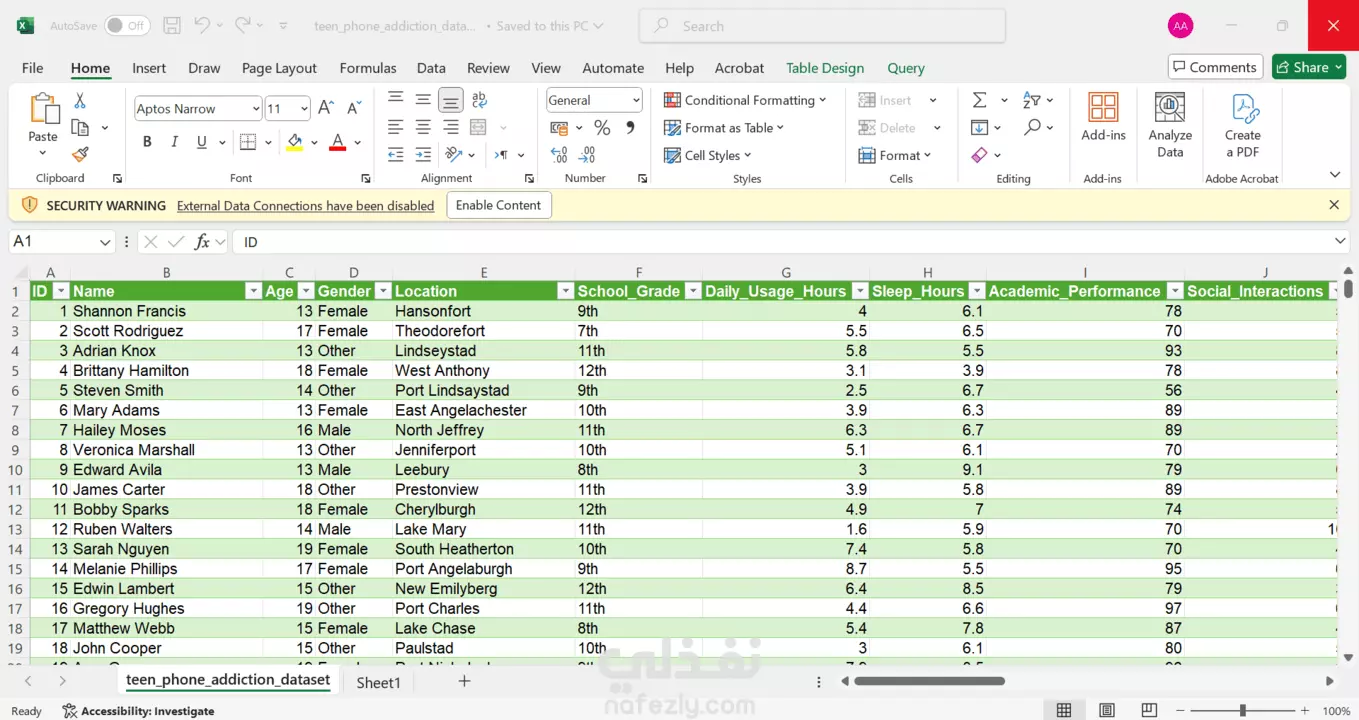Apply Comma Style number format
Image resolution: width=1359 pixels, height=720 pixels.
tap(630, 127)
